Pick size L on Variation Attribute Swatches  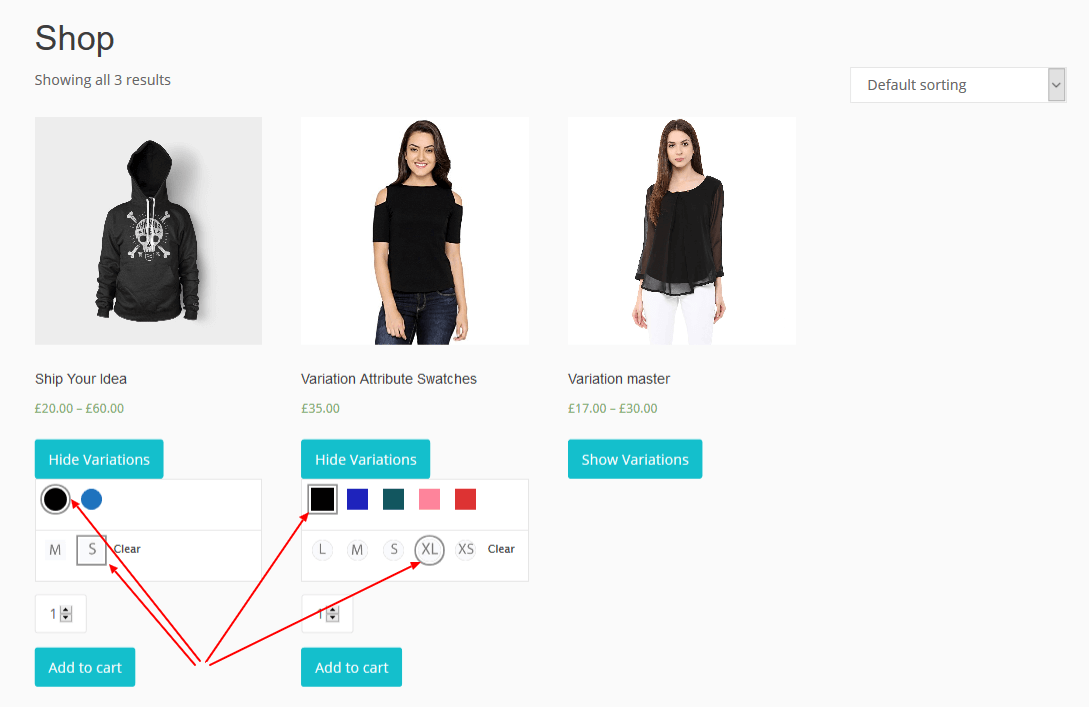[321, 549]
